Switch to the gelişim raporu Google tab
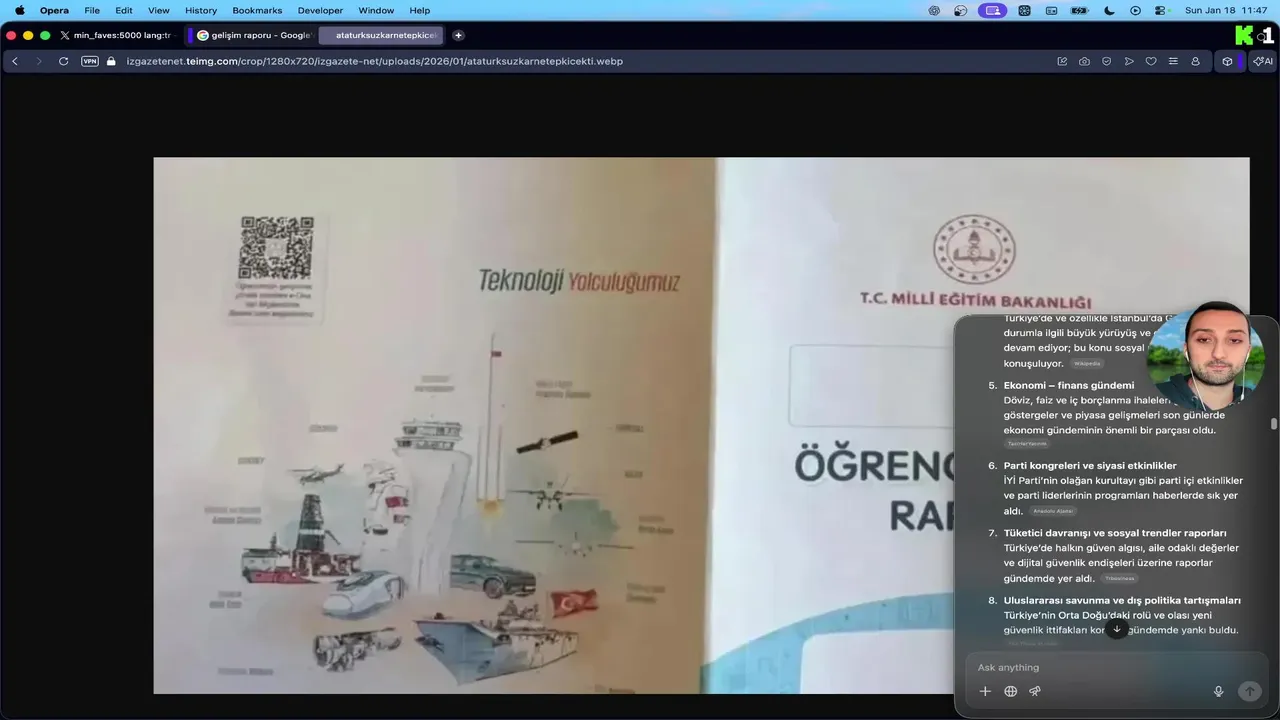This screenshot has height=720, width=1280. click(x=254, y=35)
